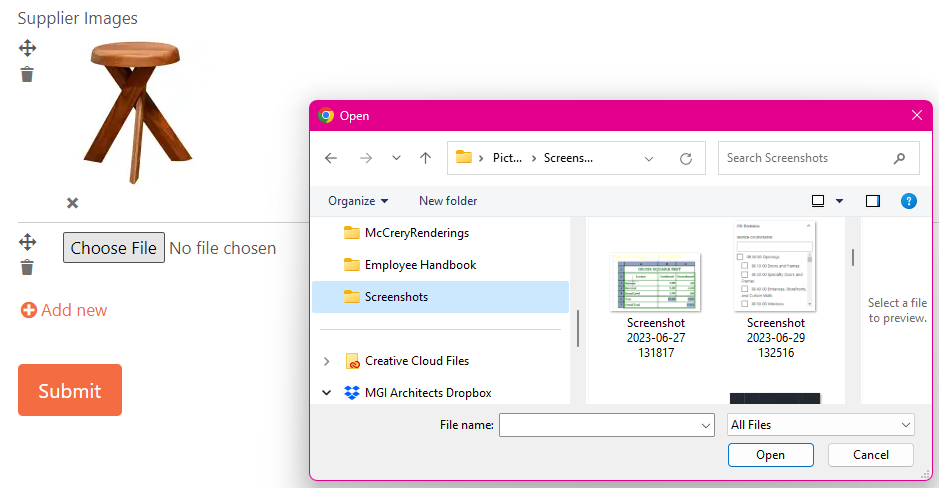Image resolution: width=939 pixels, height=488 pixels.
Task: Open the file dialog help icon
Action: (908, 201)
